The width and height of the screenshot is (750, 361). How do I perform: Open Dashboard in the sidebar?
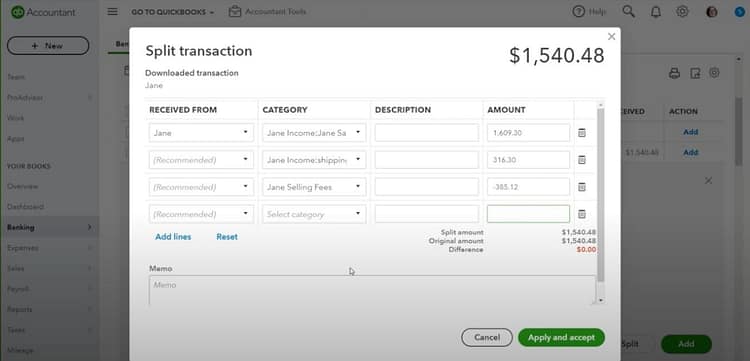[x=25, y=207]
